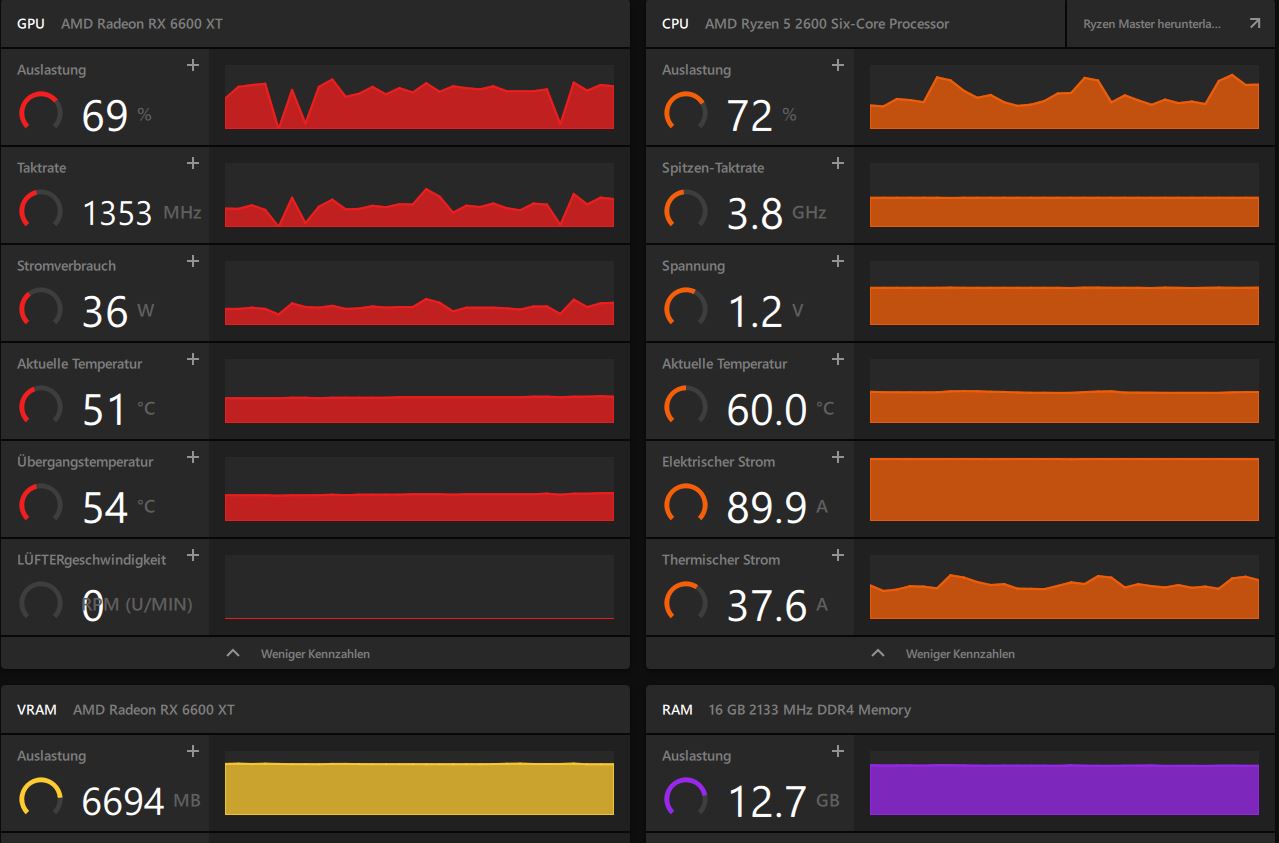The height and width of the screenshot is (843, 1279).
Task: Click the GPU Taktrate 1353 MHz gauge
Action: pyautogui.click(x=41, y=210)
